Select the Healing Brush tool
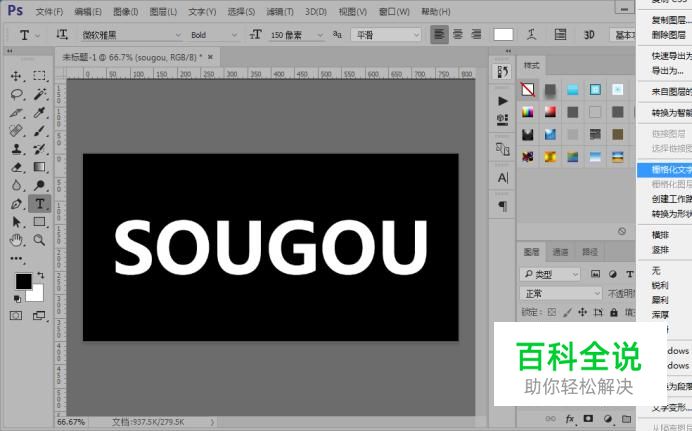This screenshot has height=431, width=692. (16, 131)
